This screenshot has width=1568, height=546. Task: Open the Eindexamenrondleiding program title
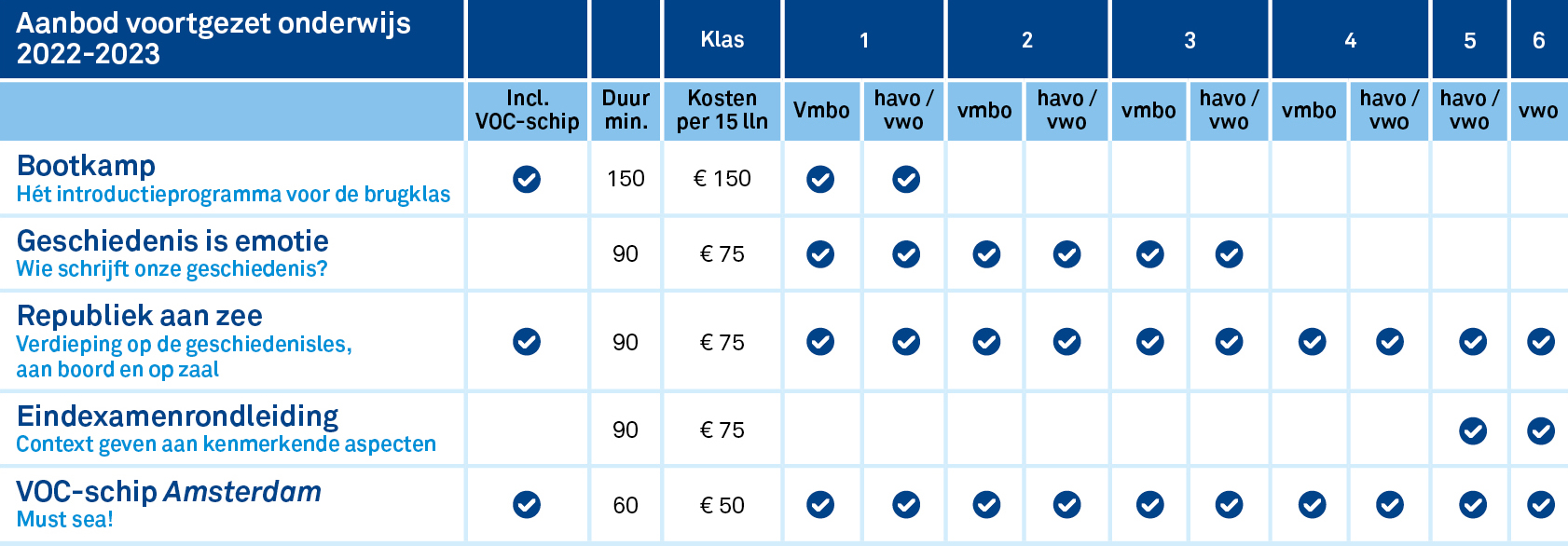[x=178, y=416]
